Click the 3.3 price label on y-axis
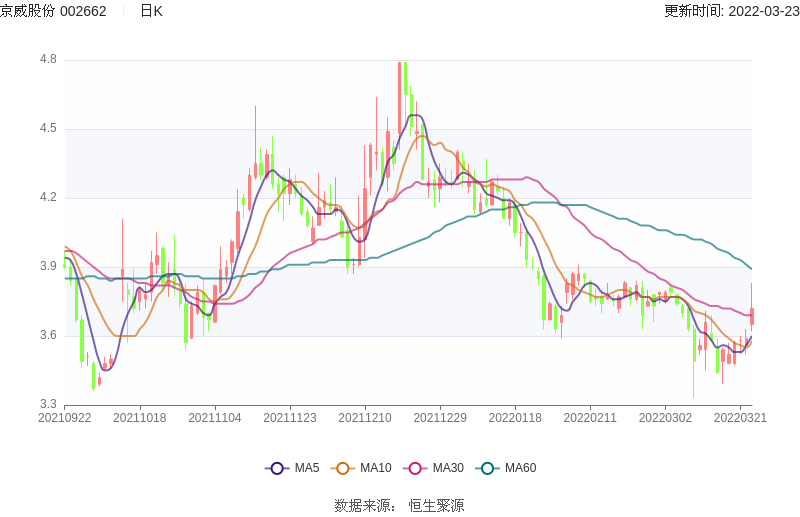The image size is (800, 517). click(x=48, y=404)
